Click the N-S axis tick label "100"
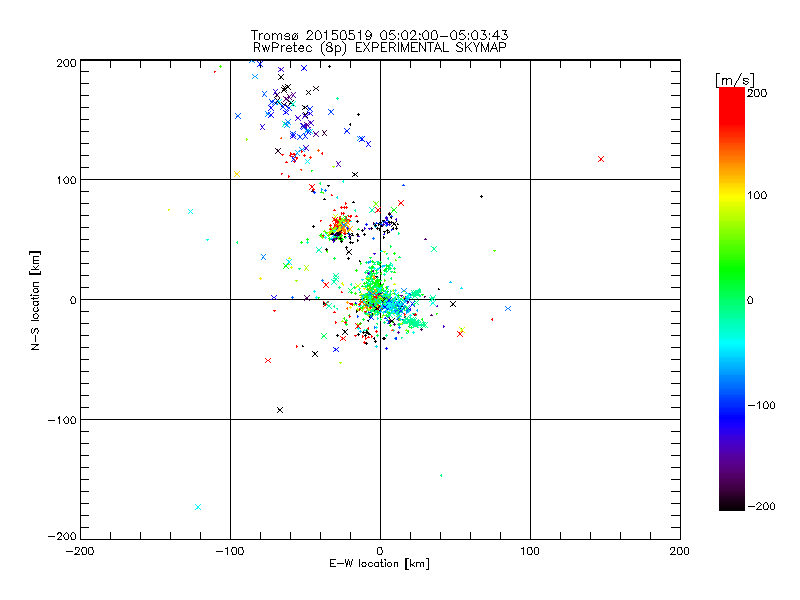 pos(66,180)
